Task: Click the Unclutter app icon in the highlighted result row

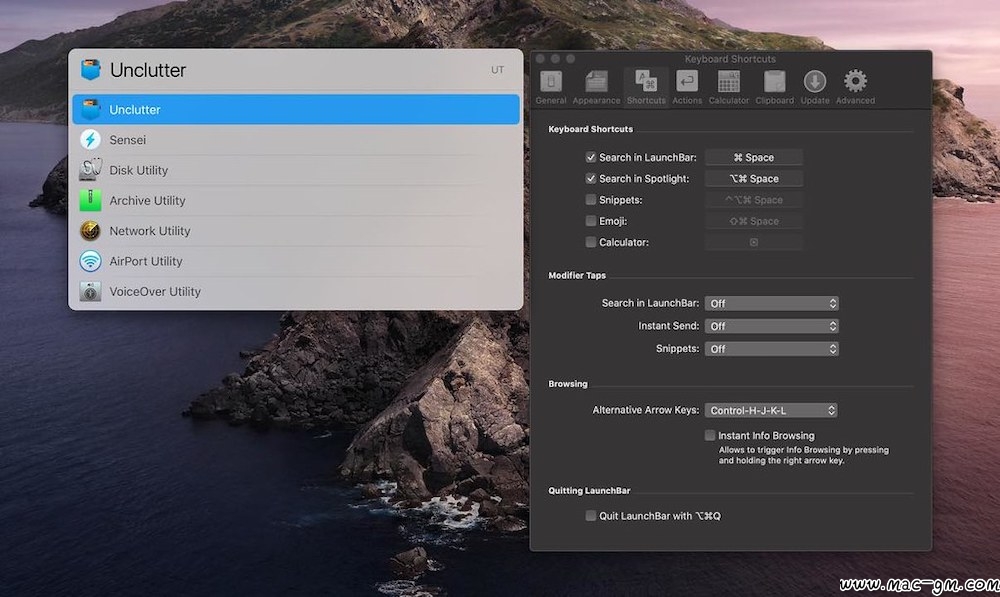Action: tap(91, 110)
